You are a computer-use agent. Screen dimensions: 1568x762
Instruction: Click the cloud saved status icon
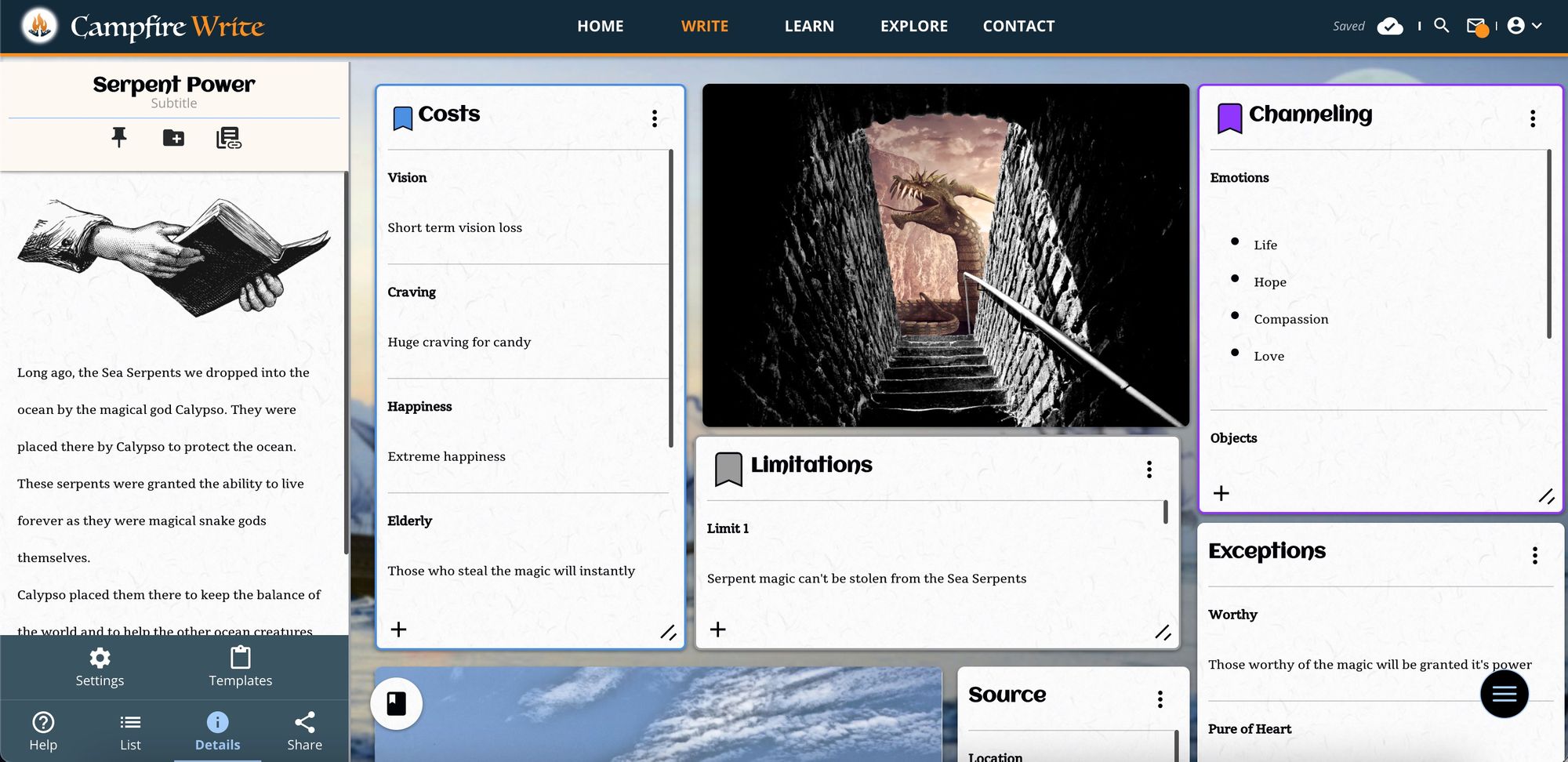point(1390,27)
